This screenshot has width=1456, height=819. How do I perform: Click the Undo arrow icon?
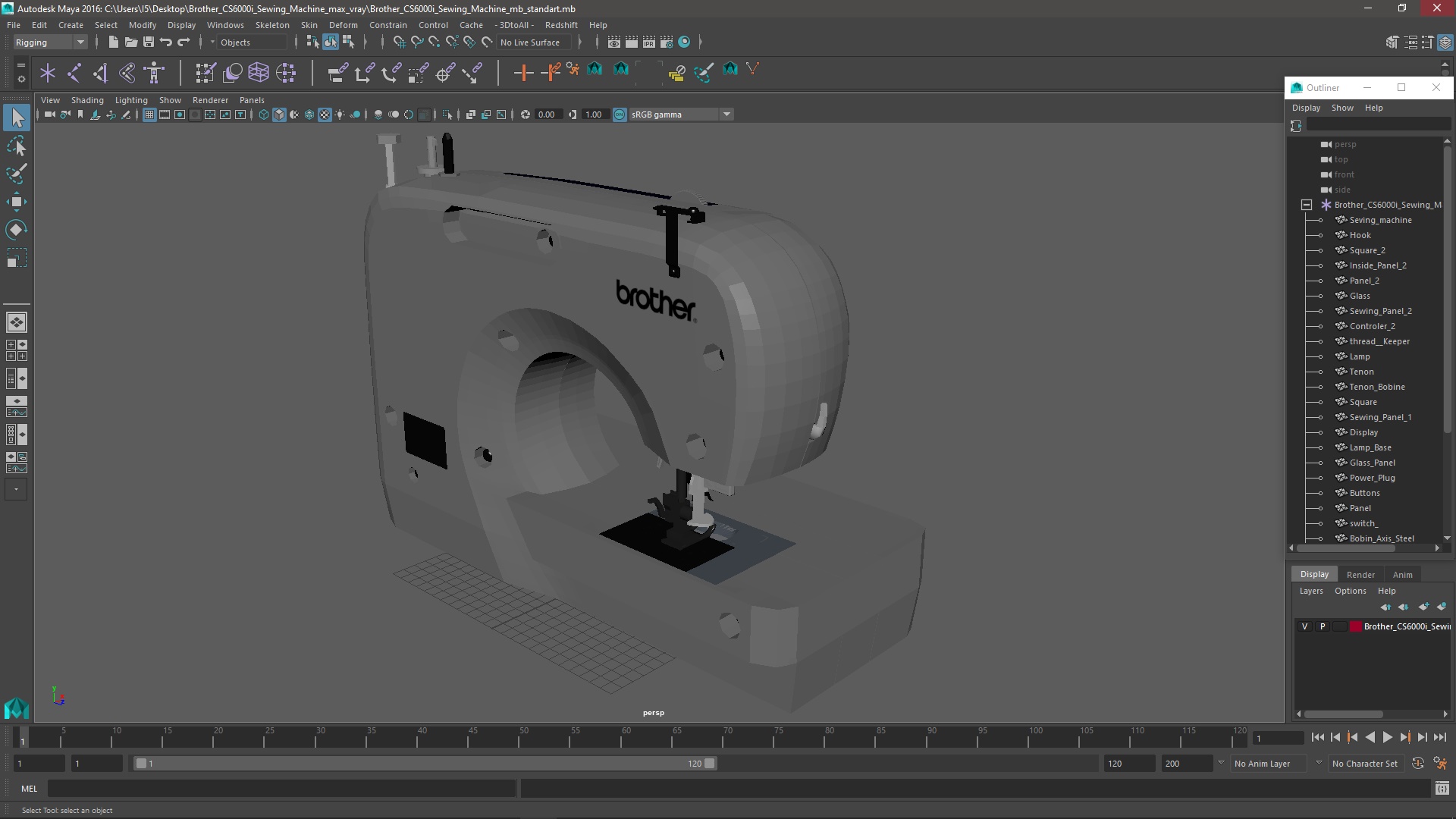165,42
